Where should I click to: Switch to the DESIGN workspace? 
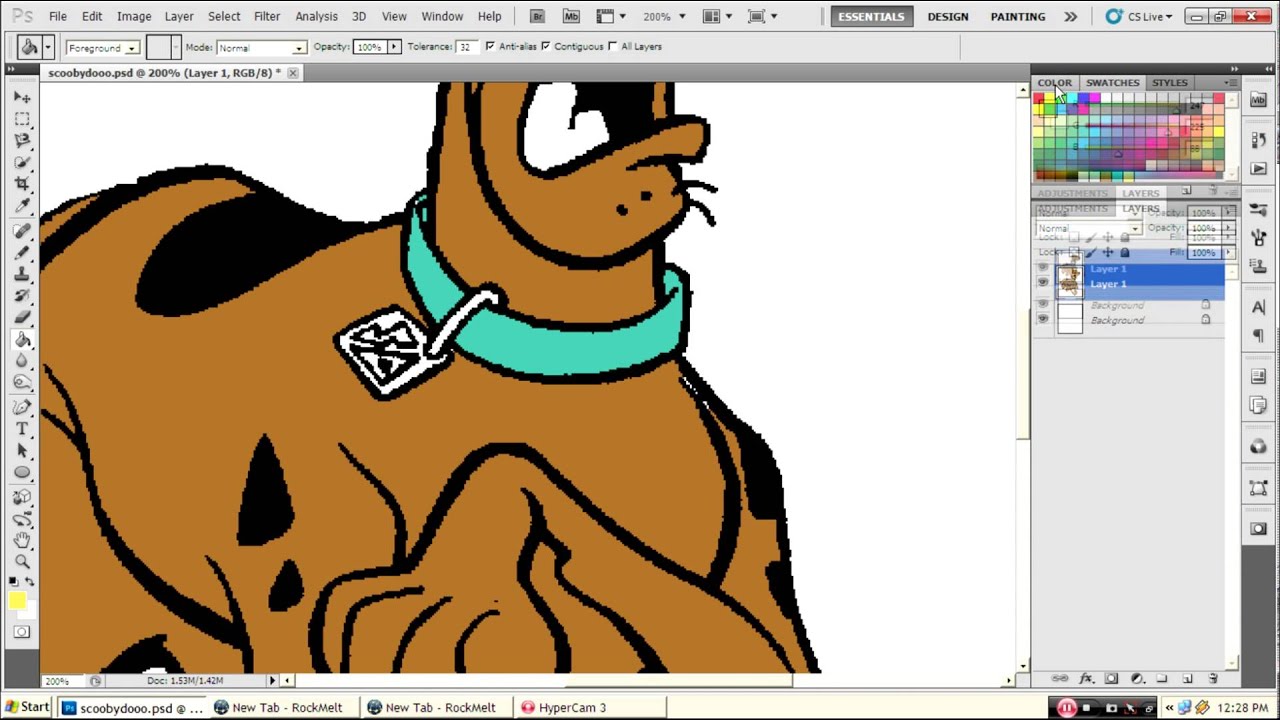click(947, 16)
